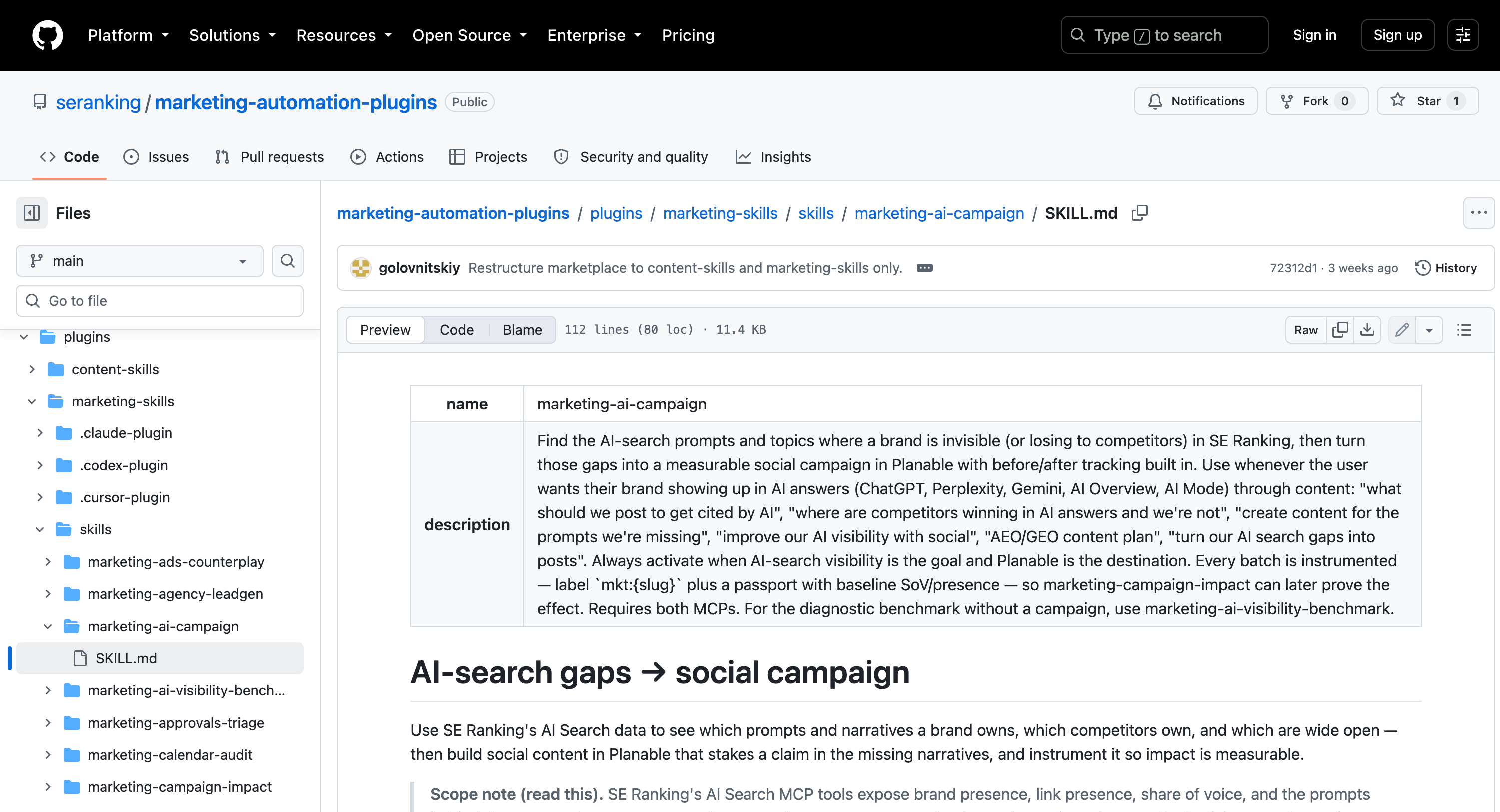Open the Platform menu
Viewport: 1500px width, 812px height.
coord(129,35)
